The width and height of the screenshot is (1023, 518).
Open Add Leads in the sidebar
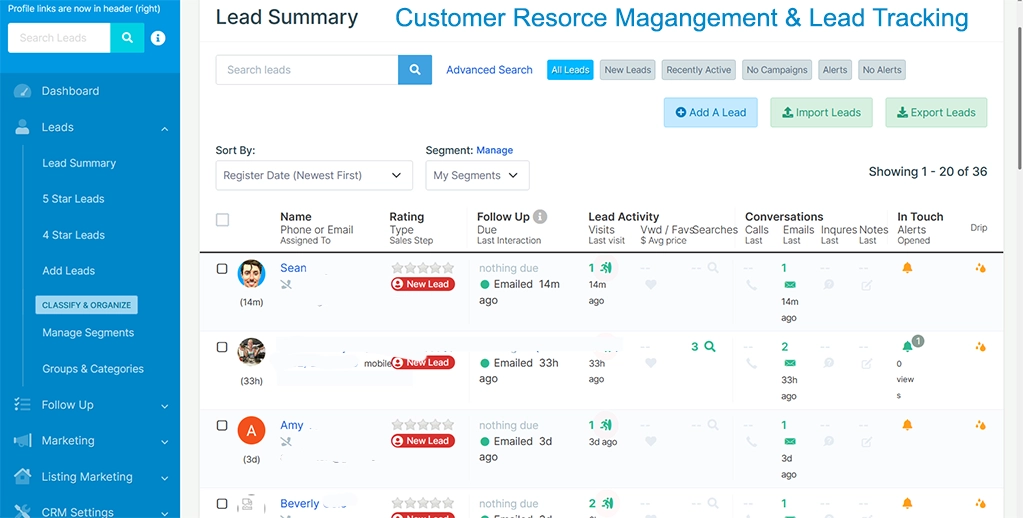point(69,271)
